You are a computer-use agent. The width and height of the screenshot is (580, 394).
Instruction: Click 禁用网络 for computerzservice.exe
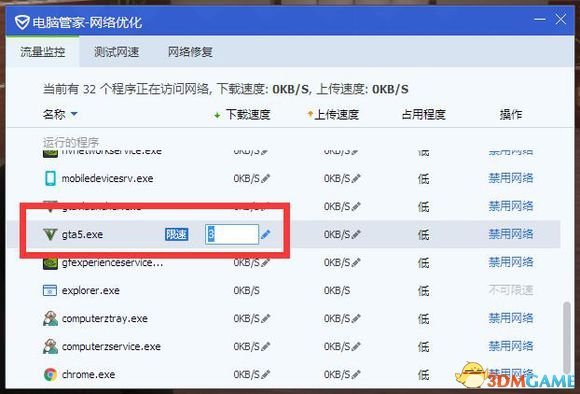[510, 346]
